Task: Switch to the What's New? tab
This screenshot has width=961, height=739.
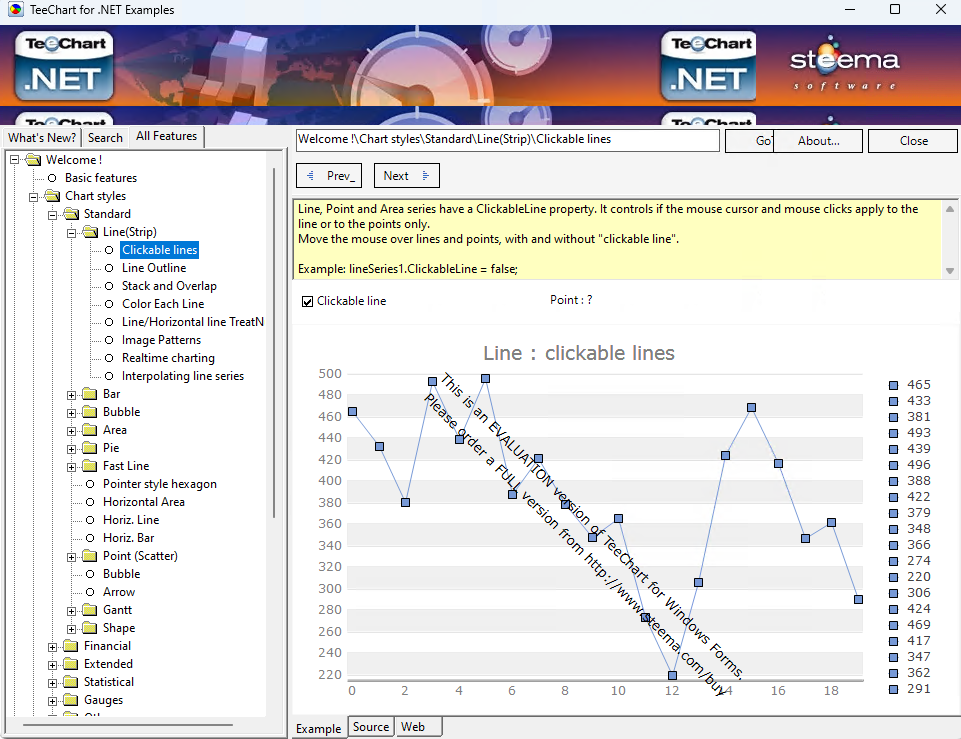Action: point(42,138)
